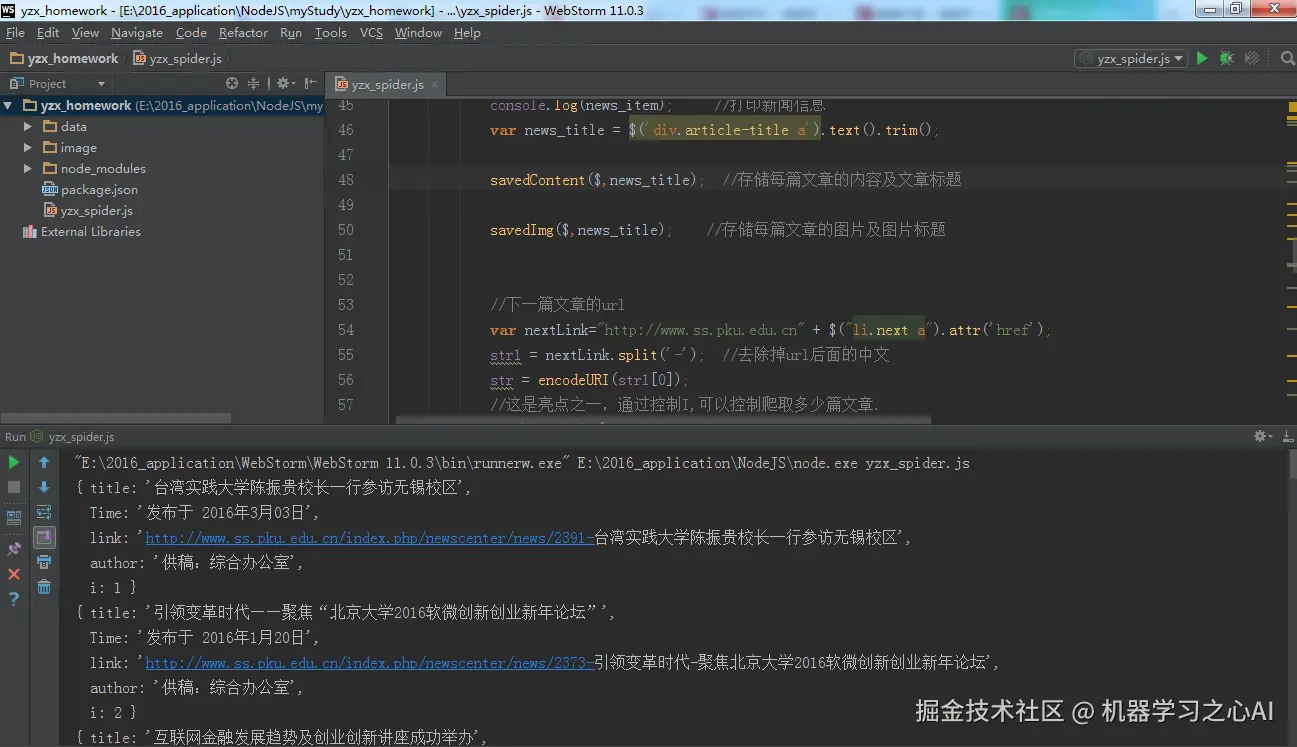
Task: Stop the running process
Action: 14,487
